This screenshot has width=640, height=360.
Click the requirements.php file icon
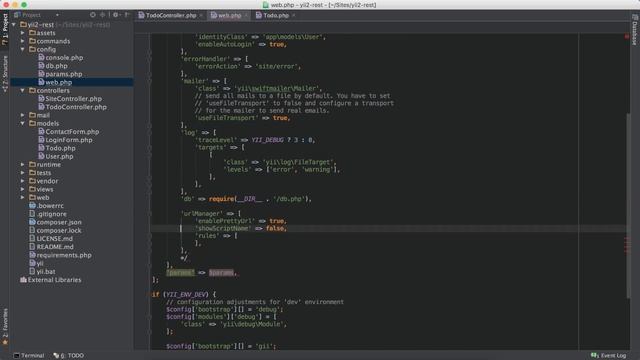(x=32, y=255)
